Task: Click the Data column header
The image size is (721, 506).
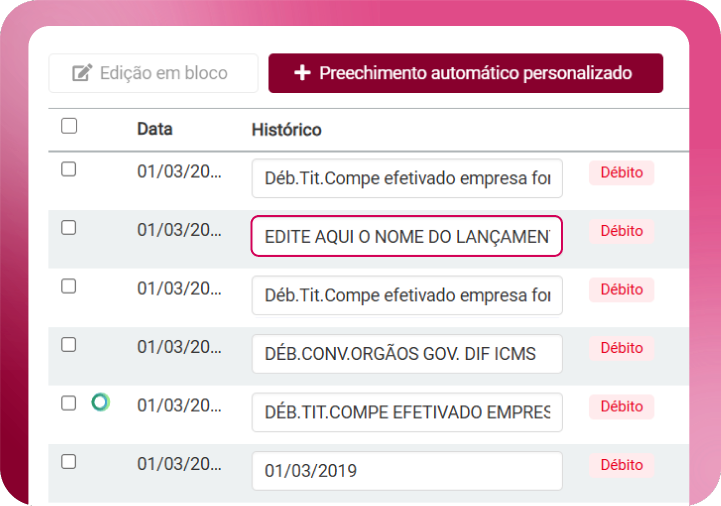Action: pyautogui.click(x=155, y=129)
